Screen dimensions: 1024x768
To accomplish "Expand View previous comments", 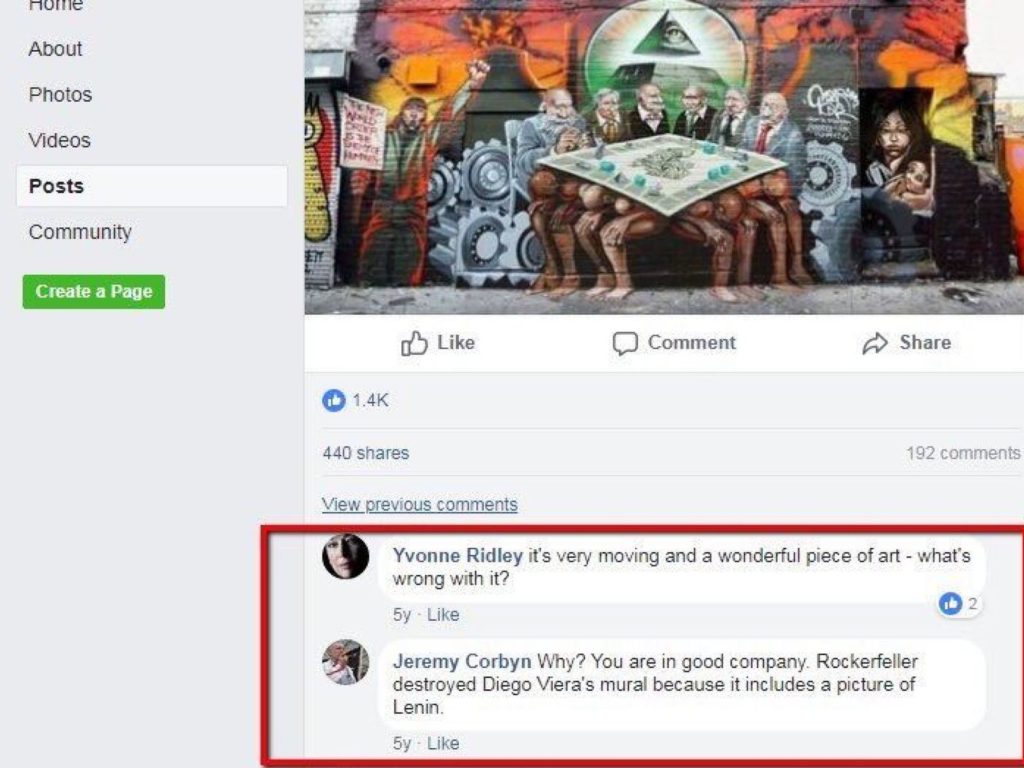I will tap(419, 505).
